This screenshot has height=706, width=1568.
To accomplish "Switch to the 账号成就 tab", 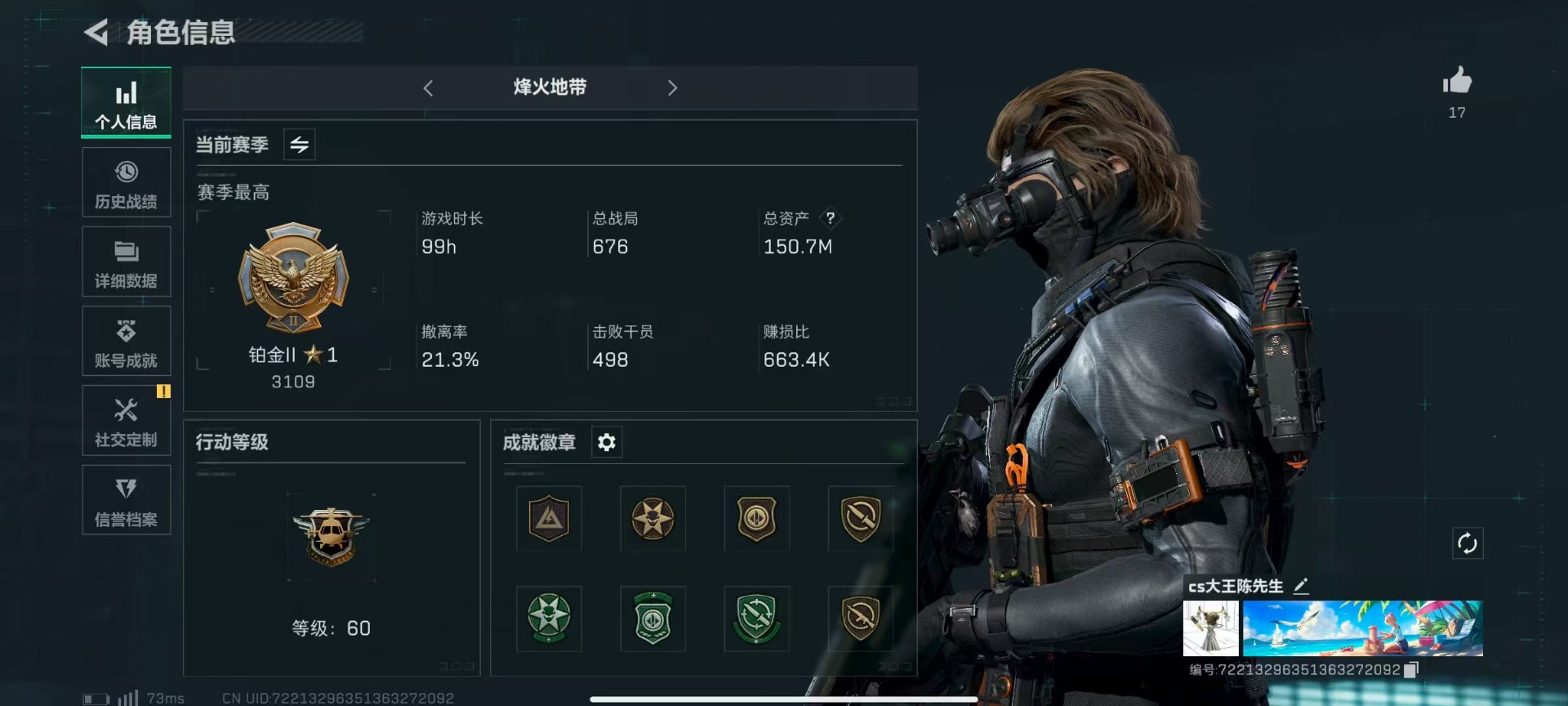I will click(126, 342).
